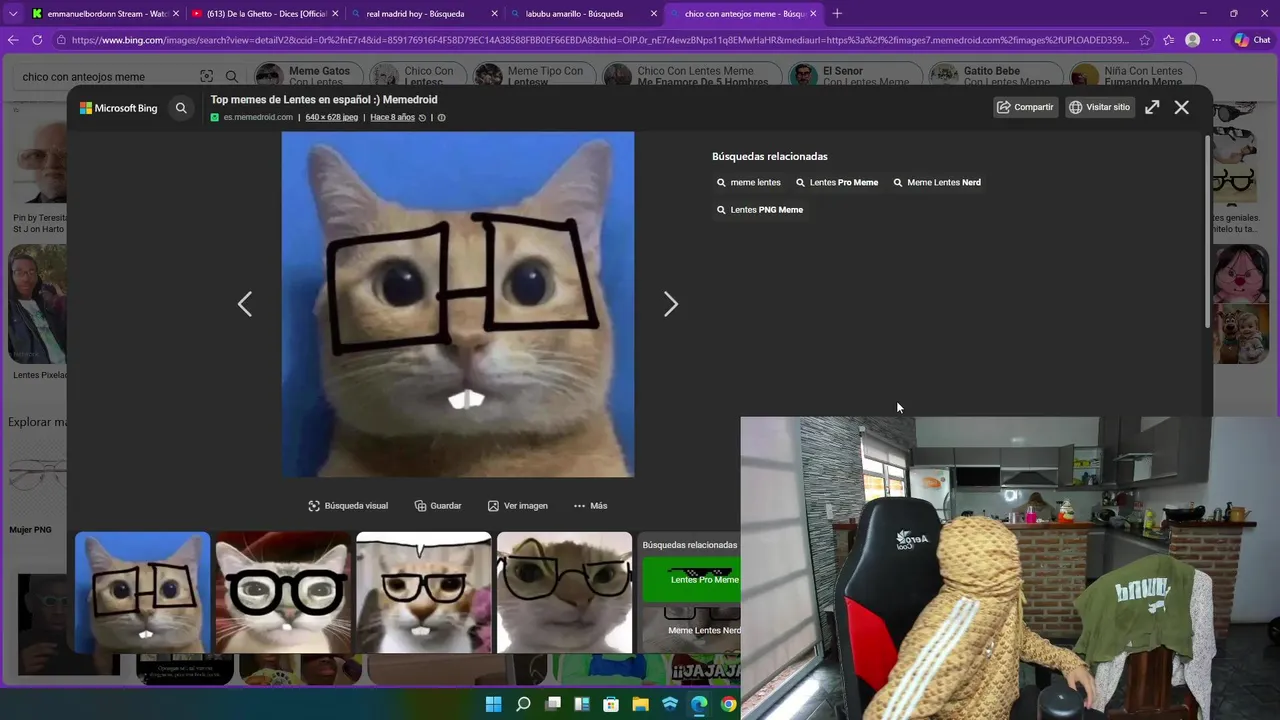Save image with Guardar
The width and height of the screenshot is (1280, 720).
[x=438, y=506]
